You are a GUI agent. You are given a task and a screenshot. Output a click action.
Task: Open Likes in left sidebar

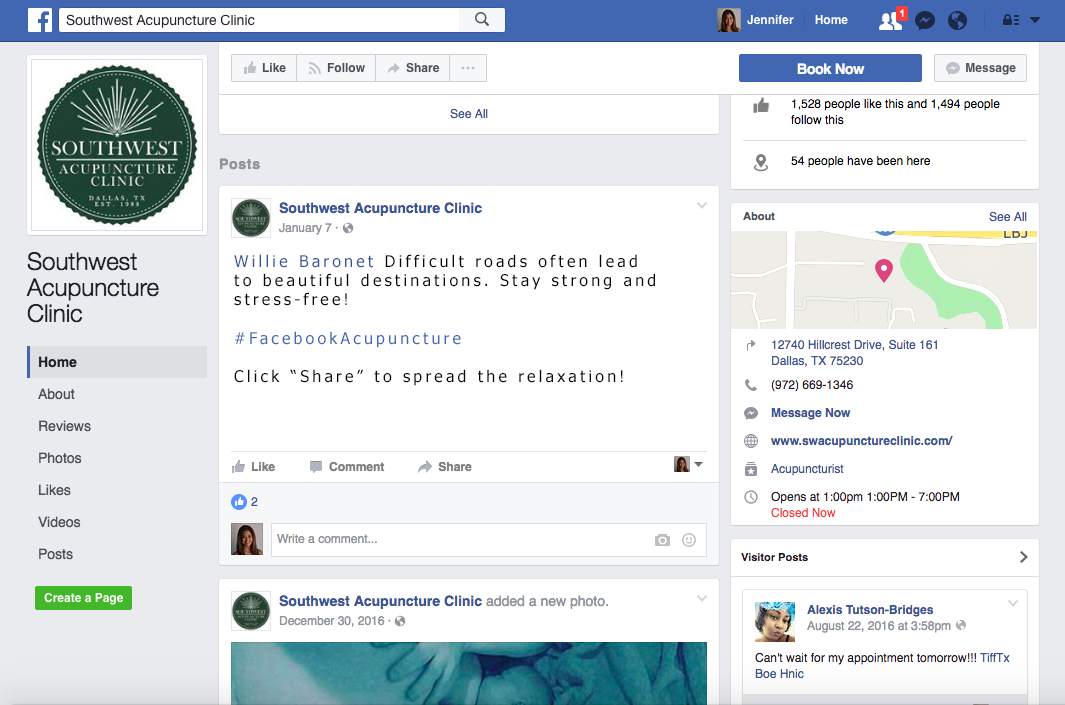(x=54, y=490)
